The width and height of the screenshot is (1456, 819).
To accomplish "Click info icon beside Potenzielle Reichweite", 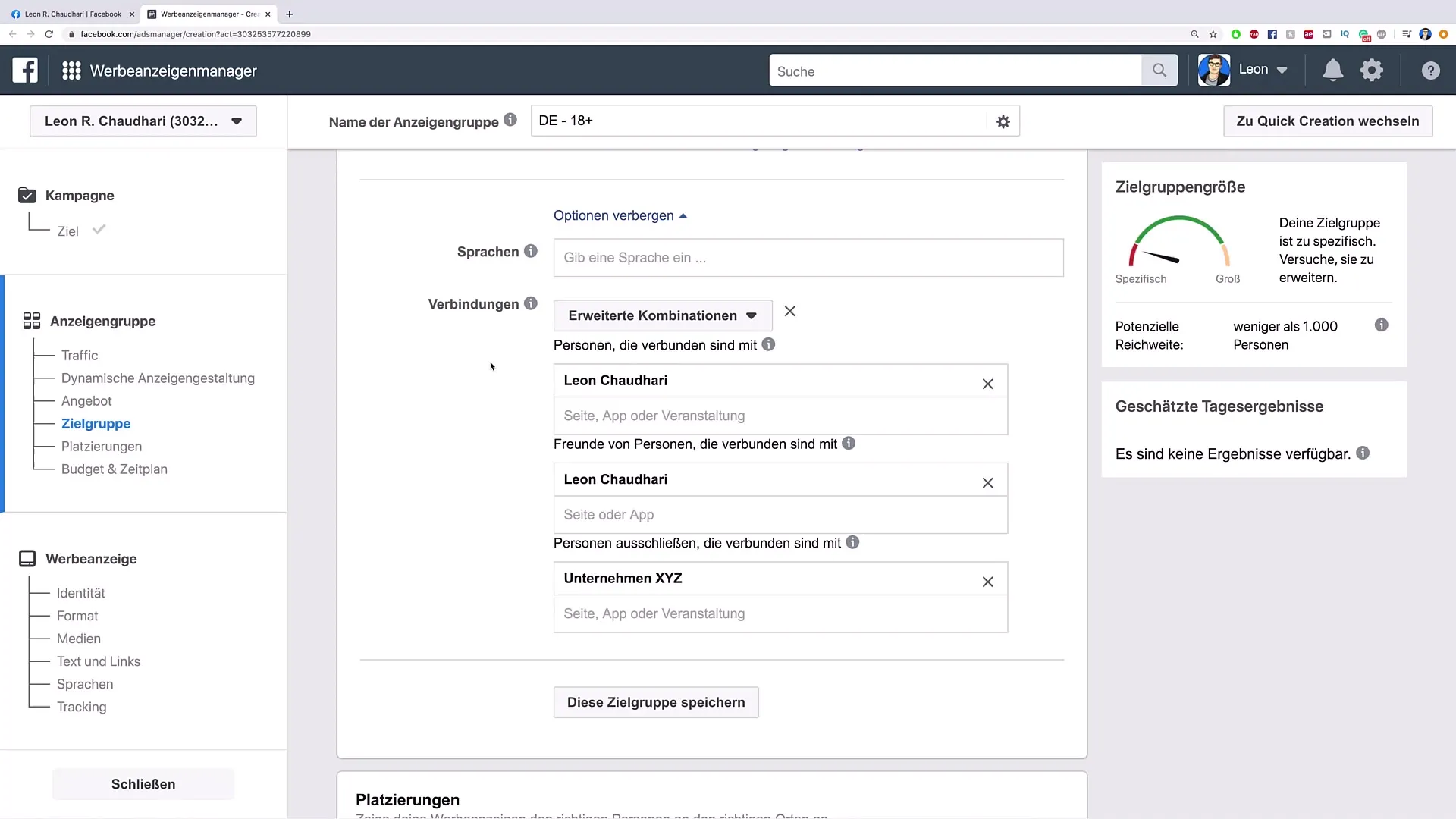I will click(x=1382, y=325).
